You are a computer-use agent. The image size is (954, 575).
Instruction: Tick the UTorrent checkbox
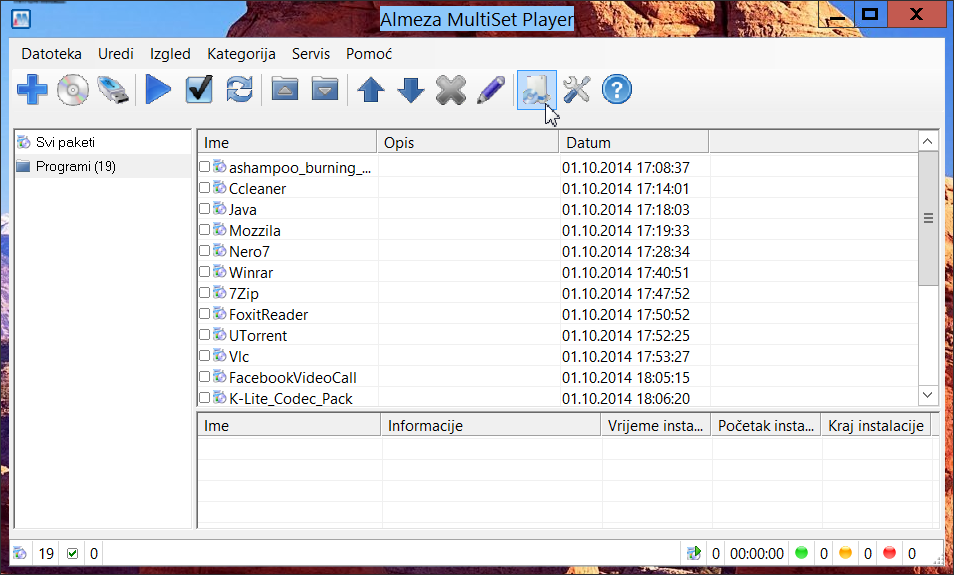204,335
